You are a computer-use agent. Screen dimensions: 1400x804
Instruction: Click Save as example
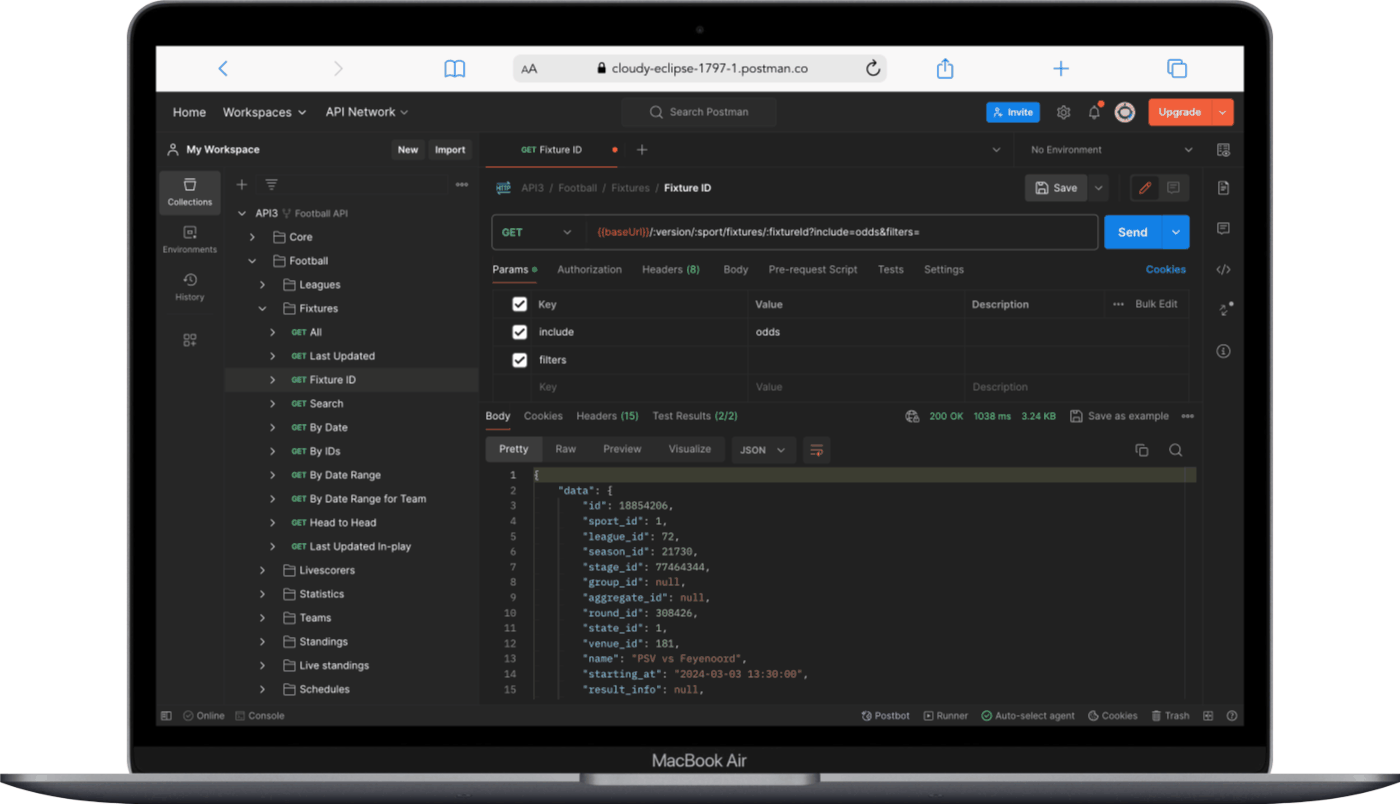(x=1119, y=416)
